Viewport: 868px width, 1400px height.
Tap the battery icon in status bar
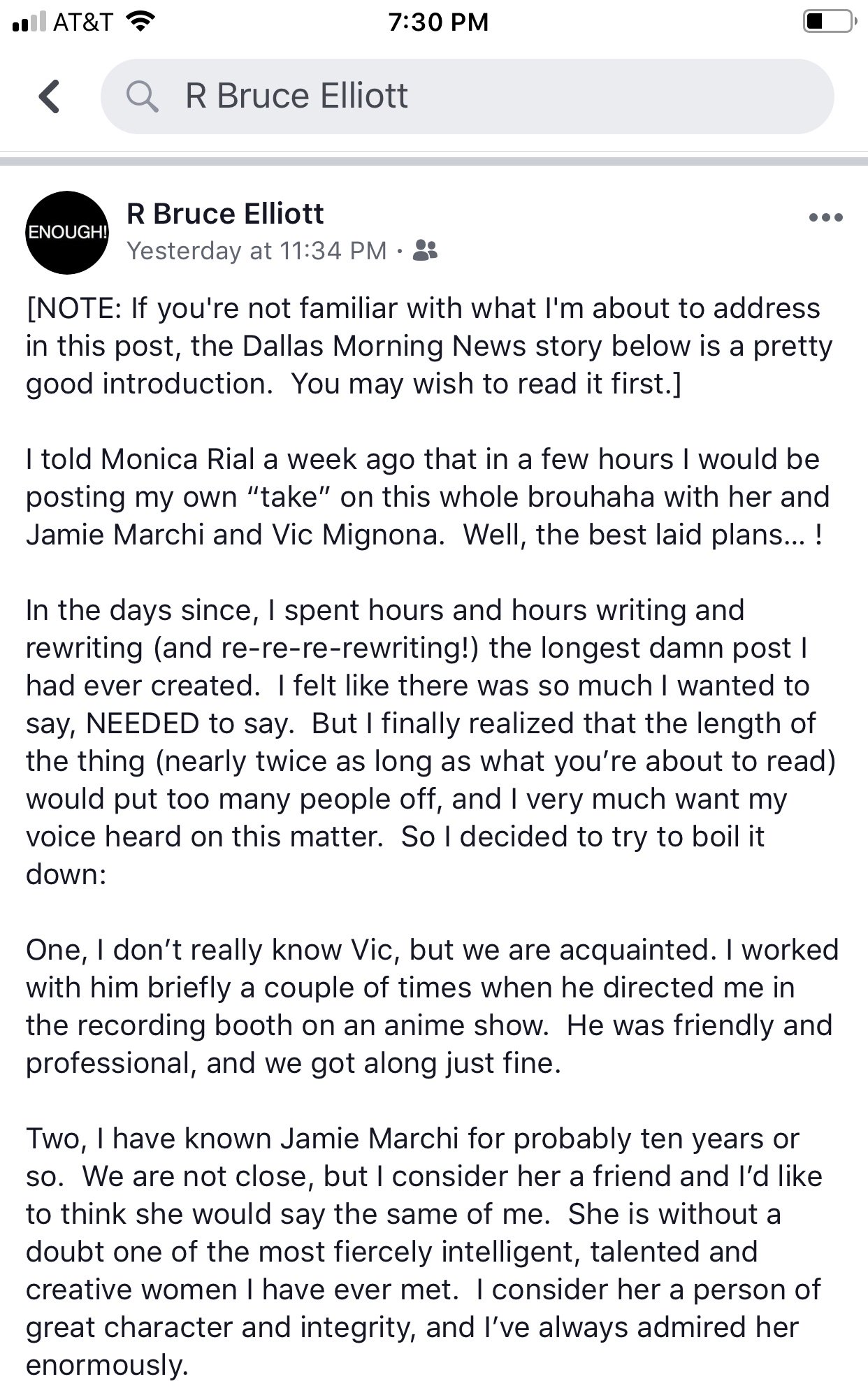[829, 22]
